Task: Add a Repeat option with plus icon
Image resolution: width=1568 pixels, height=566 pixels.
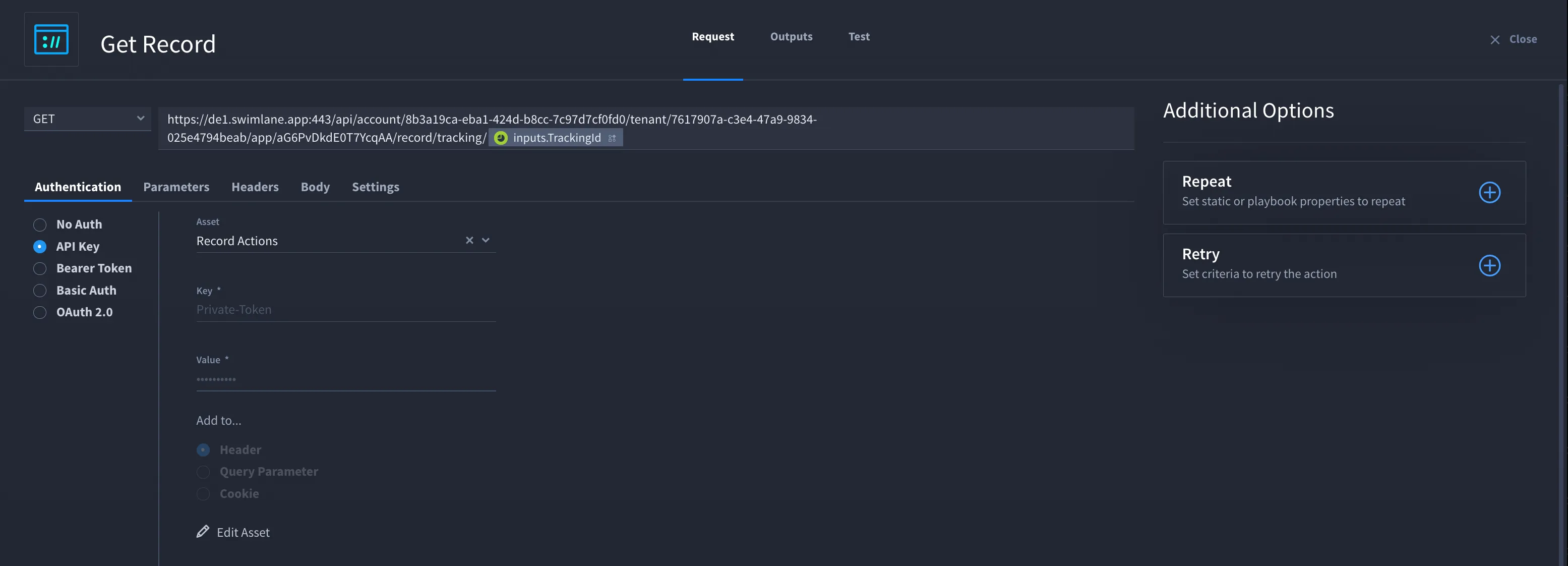Action: (x=1489, y=193)
